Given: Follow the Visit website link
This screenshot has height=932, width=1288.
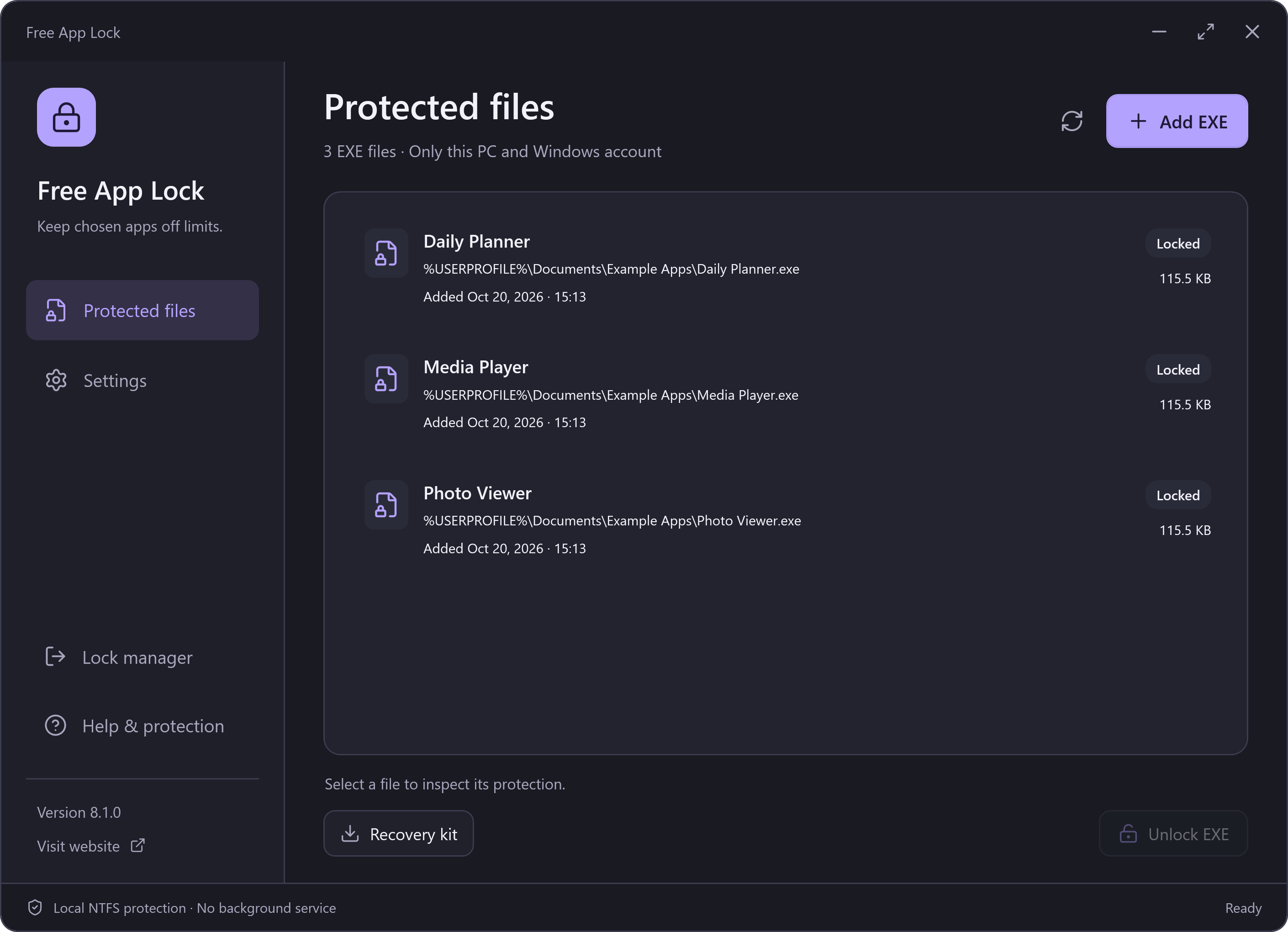Looking at the screenshot, I should (x=91, y=846).
